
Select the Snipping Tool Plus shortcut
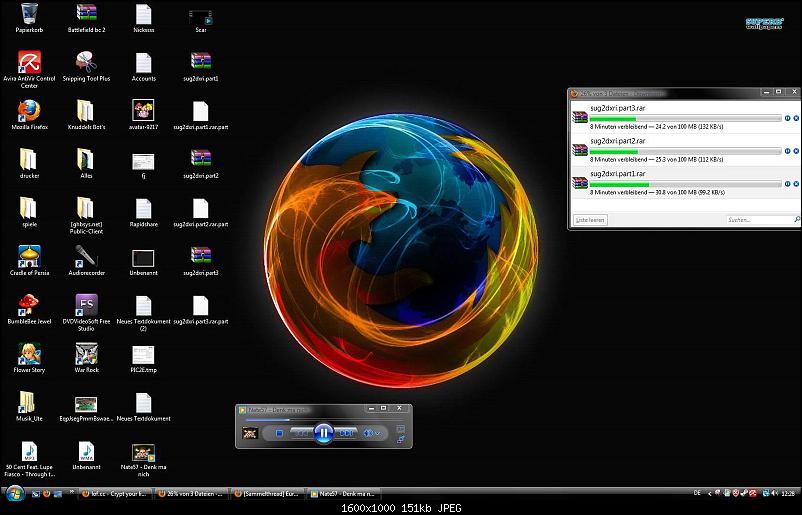click(86, 66)
